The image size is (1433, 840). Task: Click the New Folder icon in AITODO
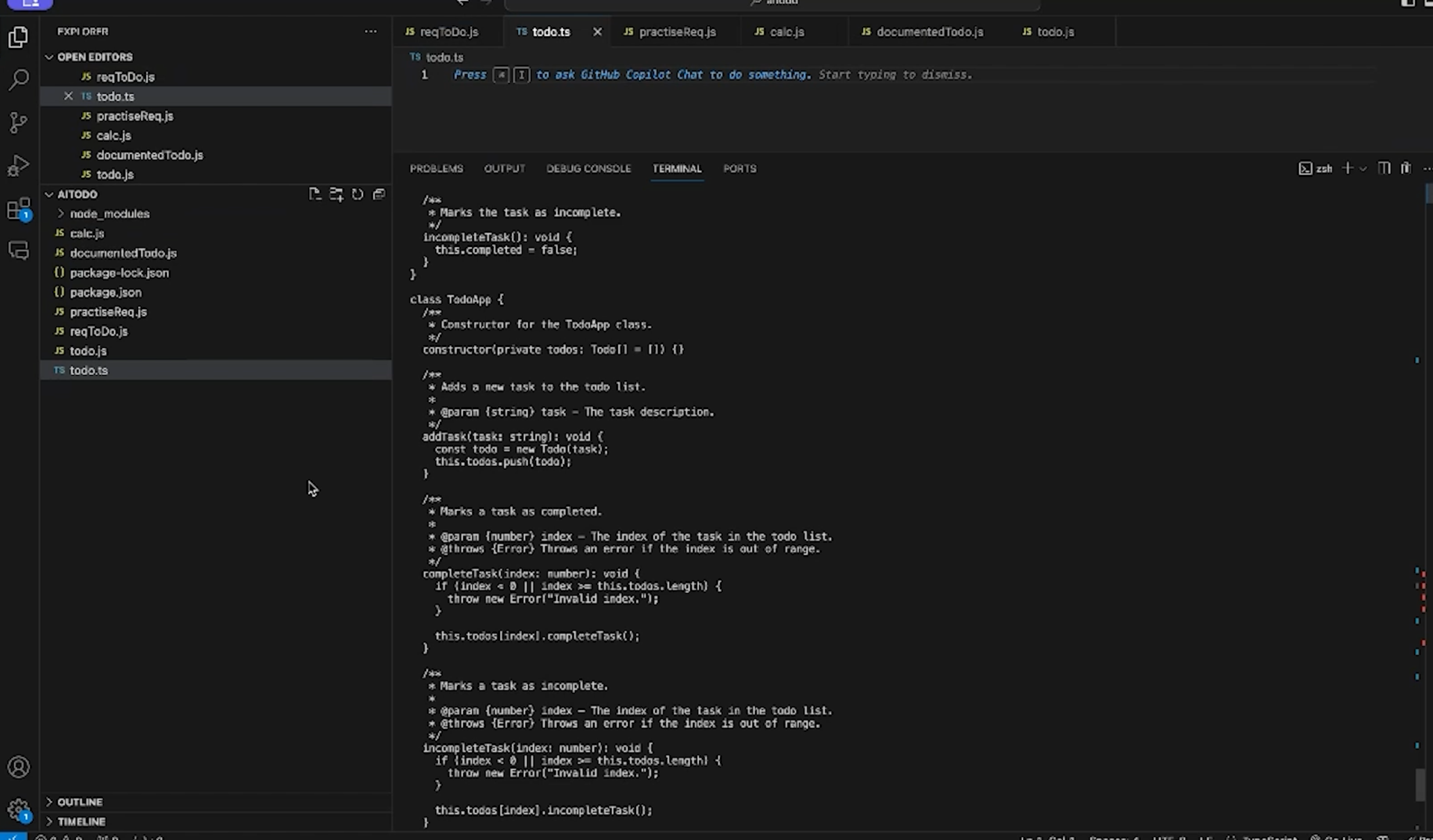[x=336, y=195]
